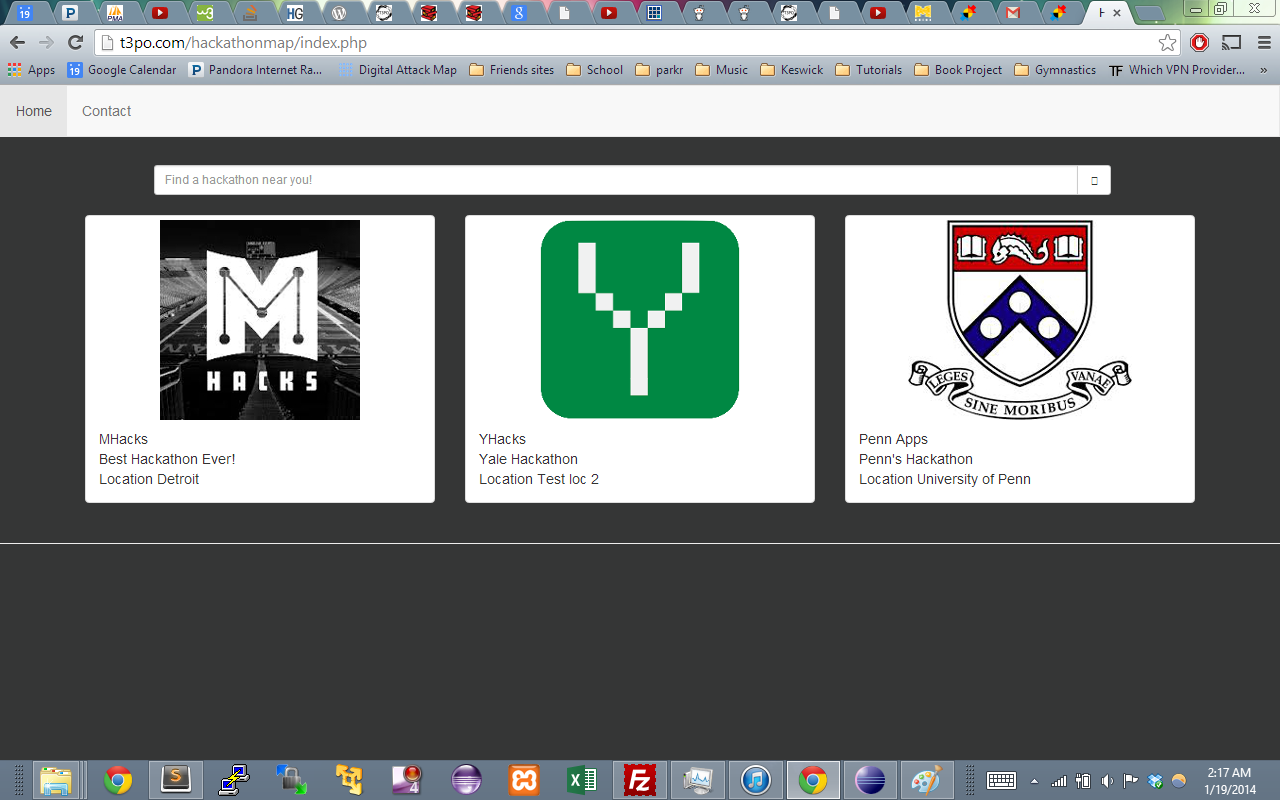Image resolution: width=1280 pixels, height=800 pixels.
Task: Go back to the previous page
Action: coord(17,43)
